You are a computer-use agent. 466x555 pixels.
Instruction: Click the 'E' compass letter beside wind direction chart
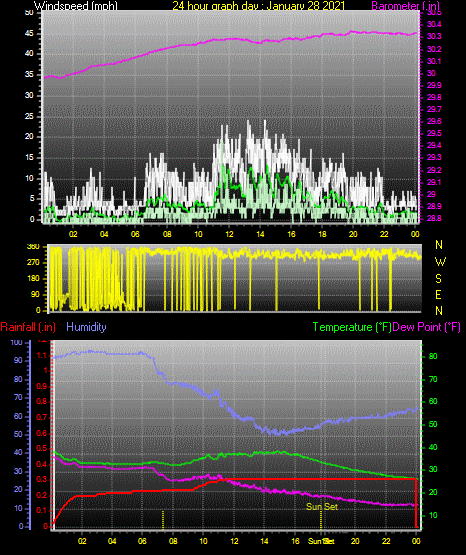pos(438,295)
